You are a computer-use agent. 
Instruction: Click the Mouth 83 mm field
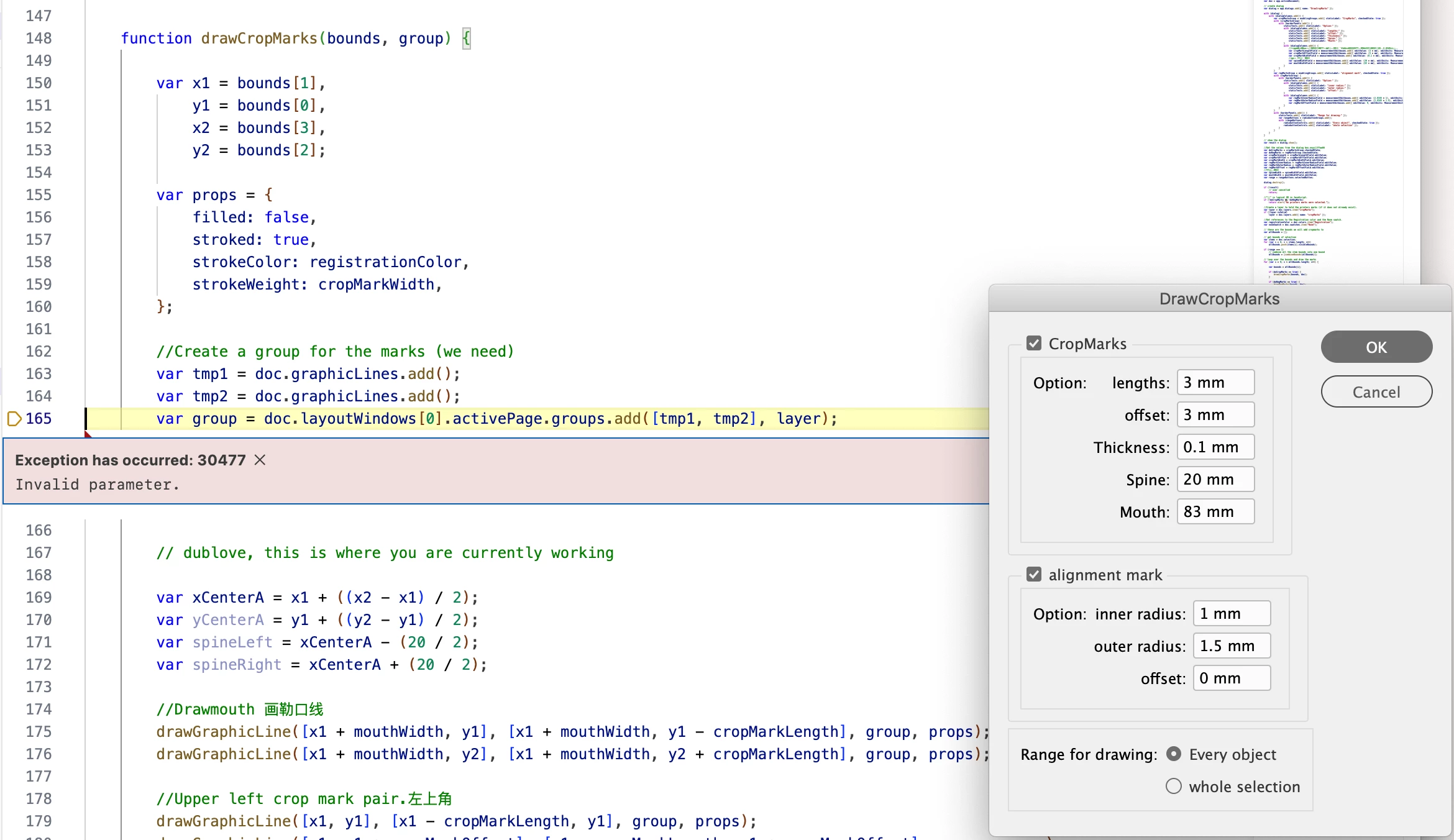1215,512
